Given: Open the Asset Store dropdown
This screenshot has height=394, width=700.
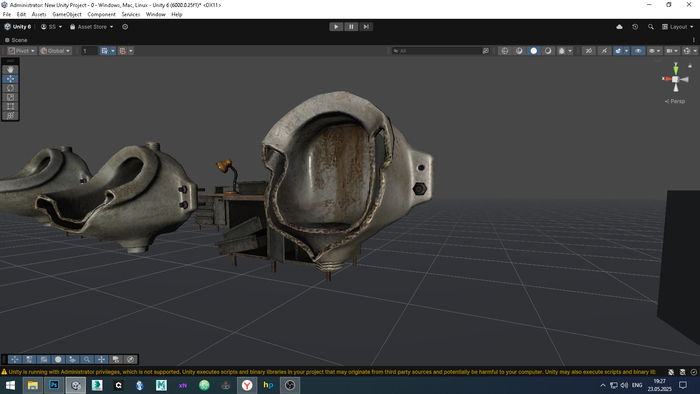Looking at the screenshot, I should (92, 27).
